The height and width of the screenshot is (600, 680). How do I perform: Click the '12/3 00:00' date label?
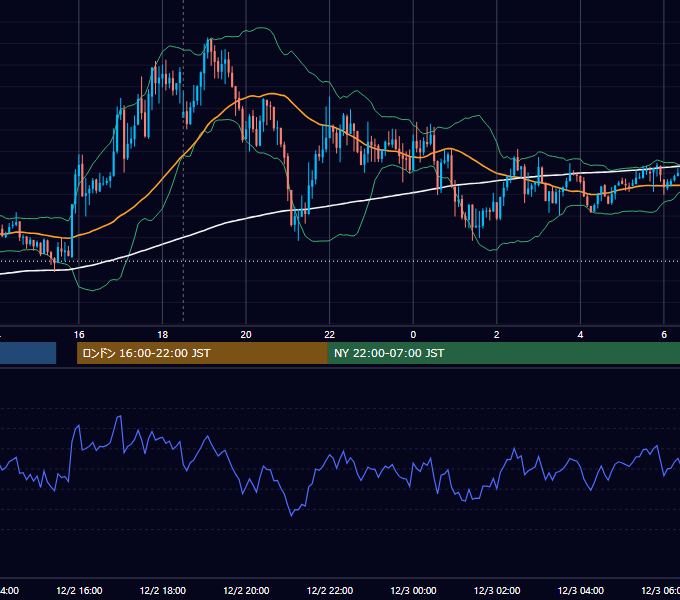(413, 590)
